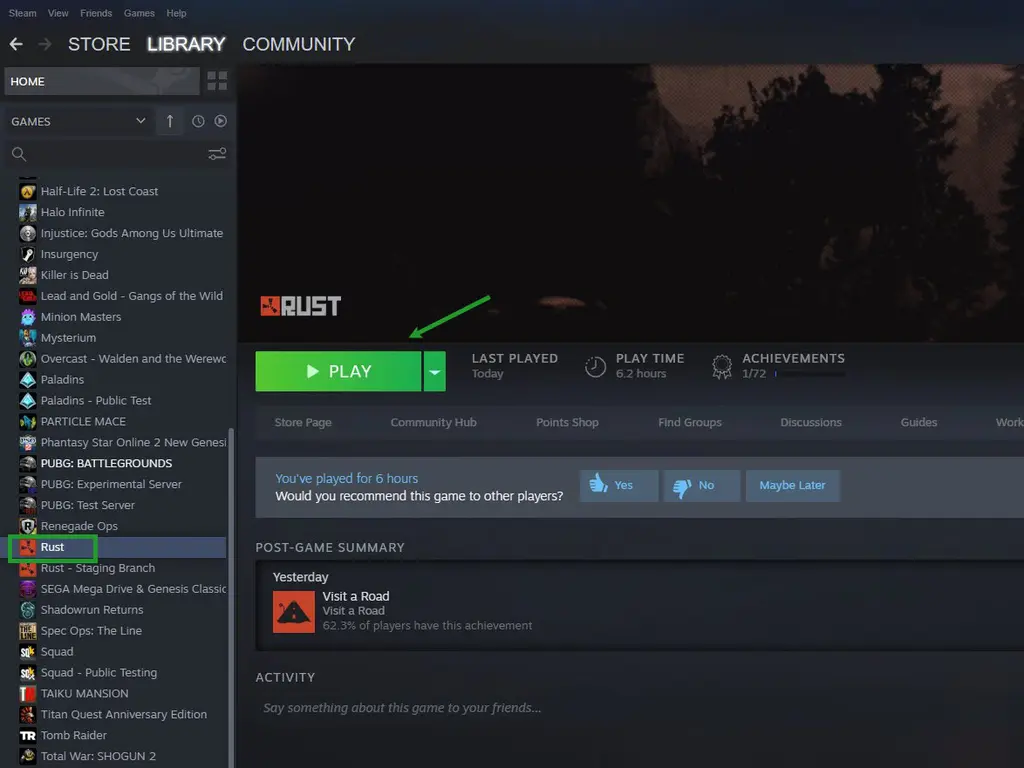Open the Steam menu
This screenshot has width=1024, height=768.
click(x=22, y=13)
